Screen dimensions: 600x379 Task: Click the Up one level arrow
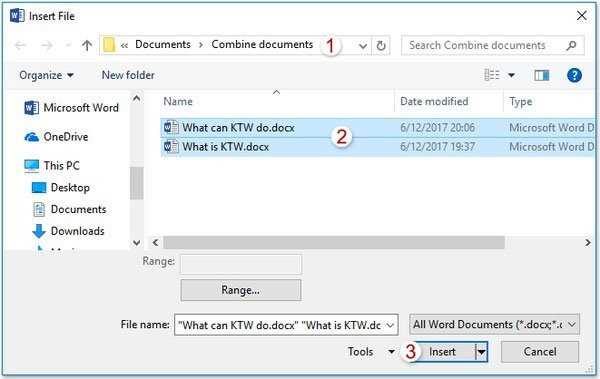[87, 46]
